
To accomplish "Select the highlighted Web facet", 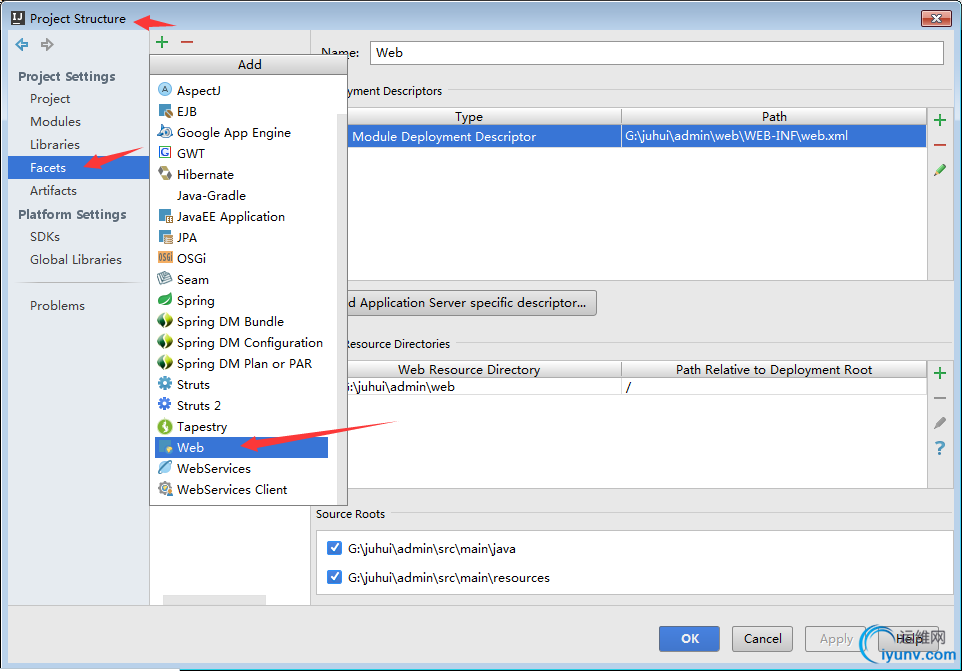I will [241, 447].
